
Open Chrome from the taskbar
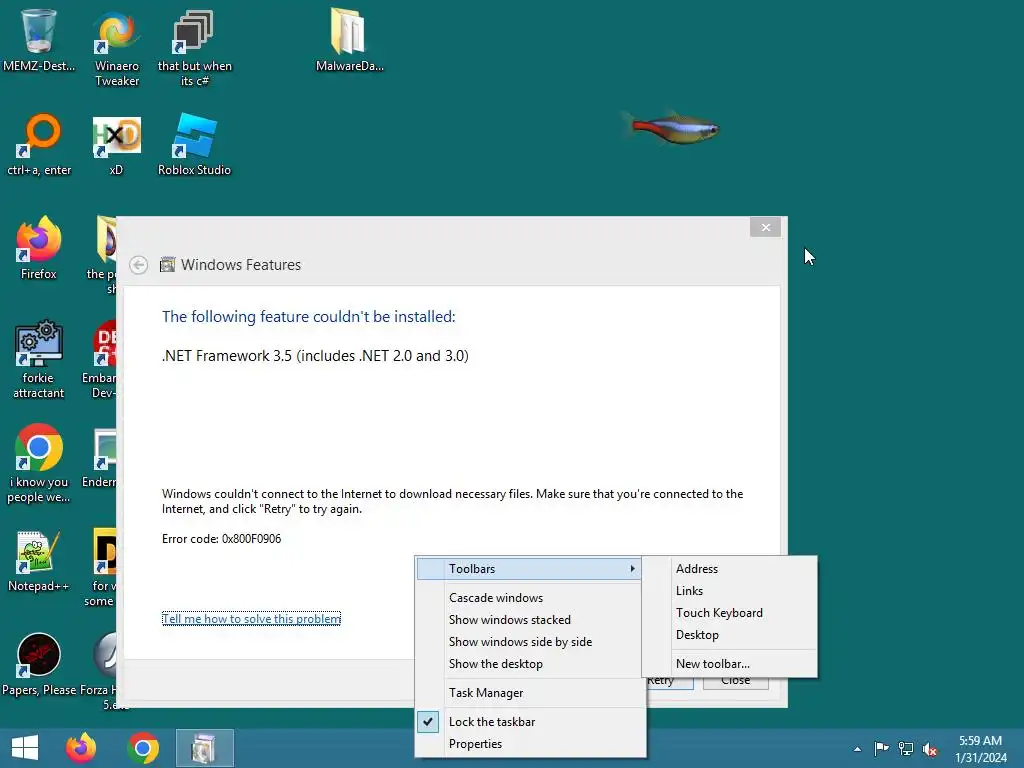(143, 748)
